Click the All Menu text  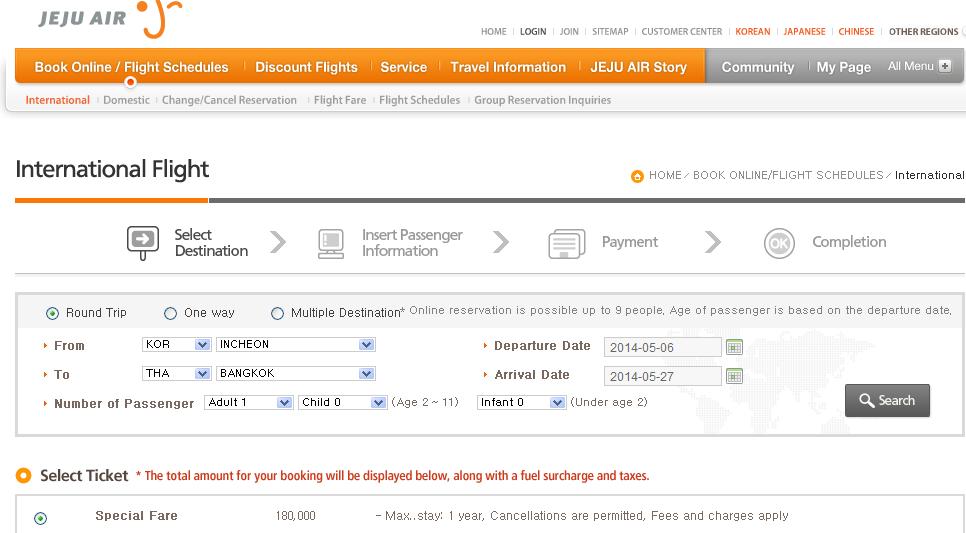[x=911, y=66]
